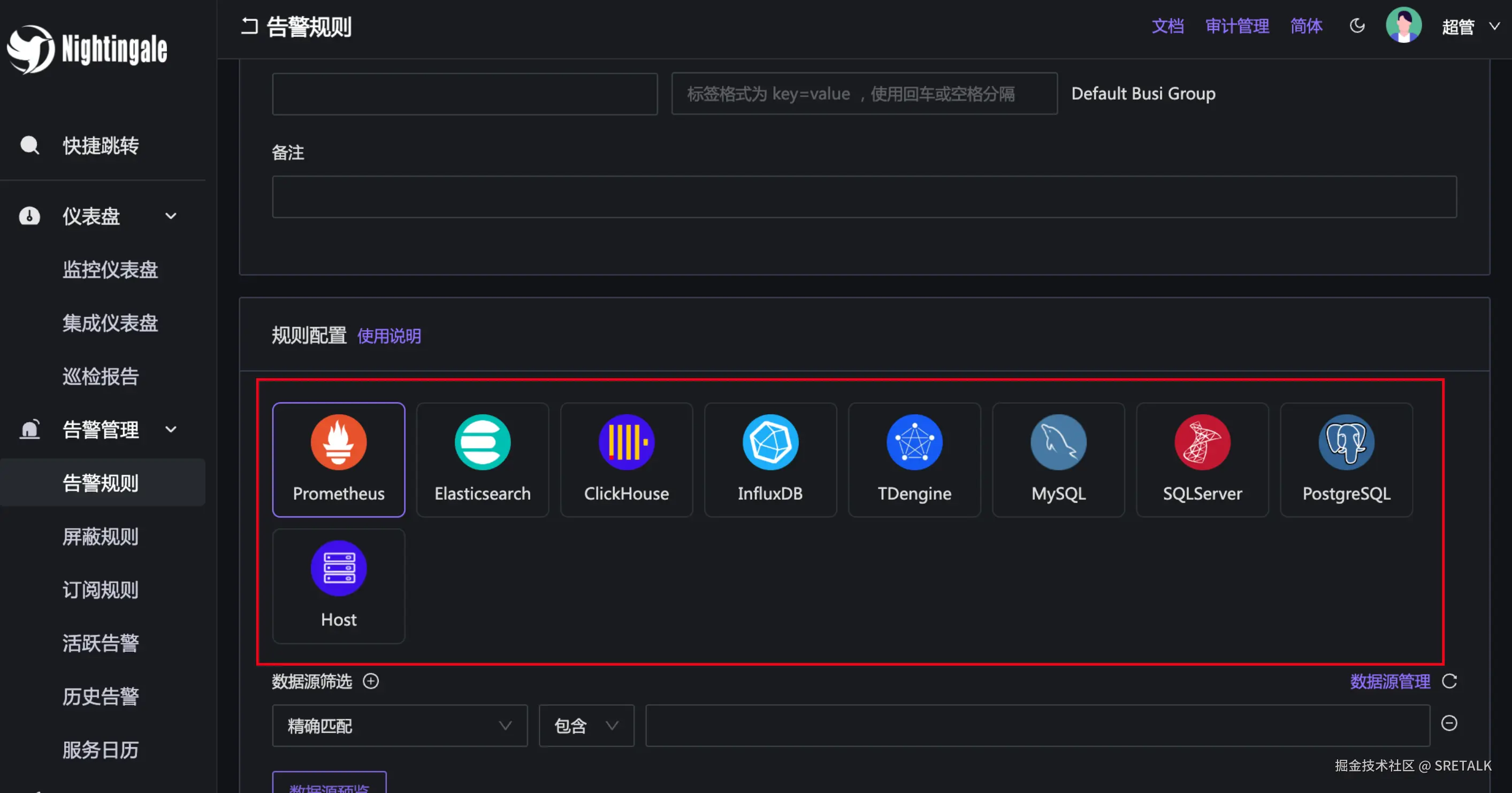Viewport: 1512px width, 793px height.
Task: Open 屏蔽规则 in the sidebar
Action: point(101,537)
